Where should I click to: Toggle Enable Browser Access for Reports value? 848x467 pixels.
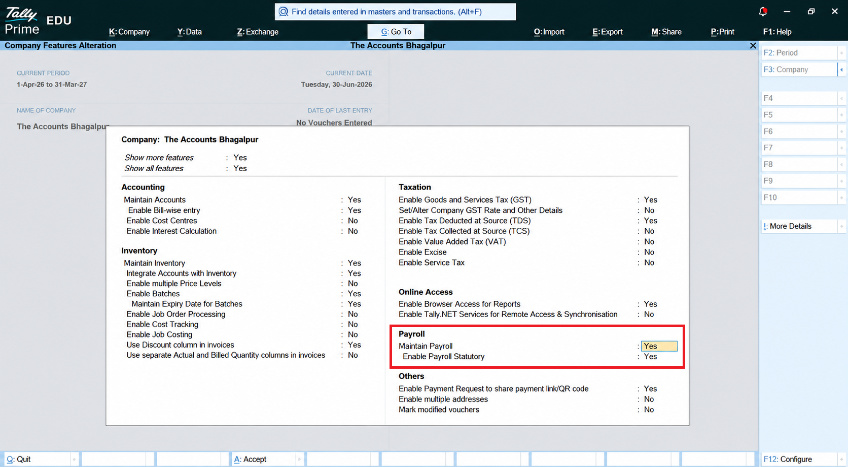pyautogui.click(x=651, y=304)
